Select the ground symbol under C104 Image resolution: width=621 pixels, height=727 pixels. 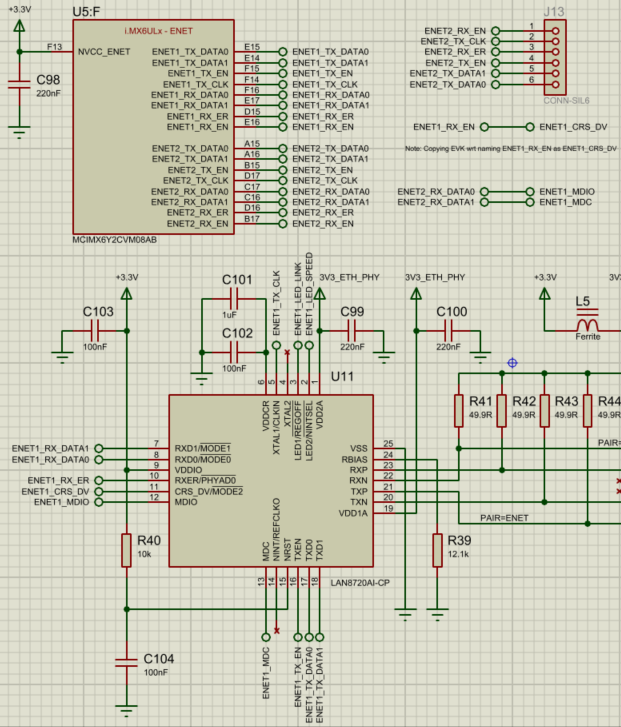pos(126,709)
